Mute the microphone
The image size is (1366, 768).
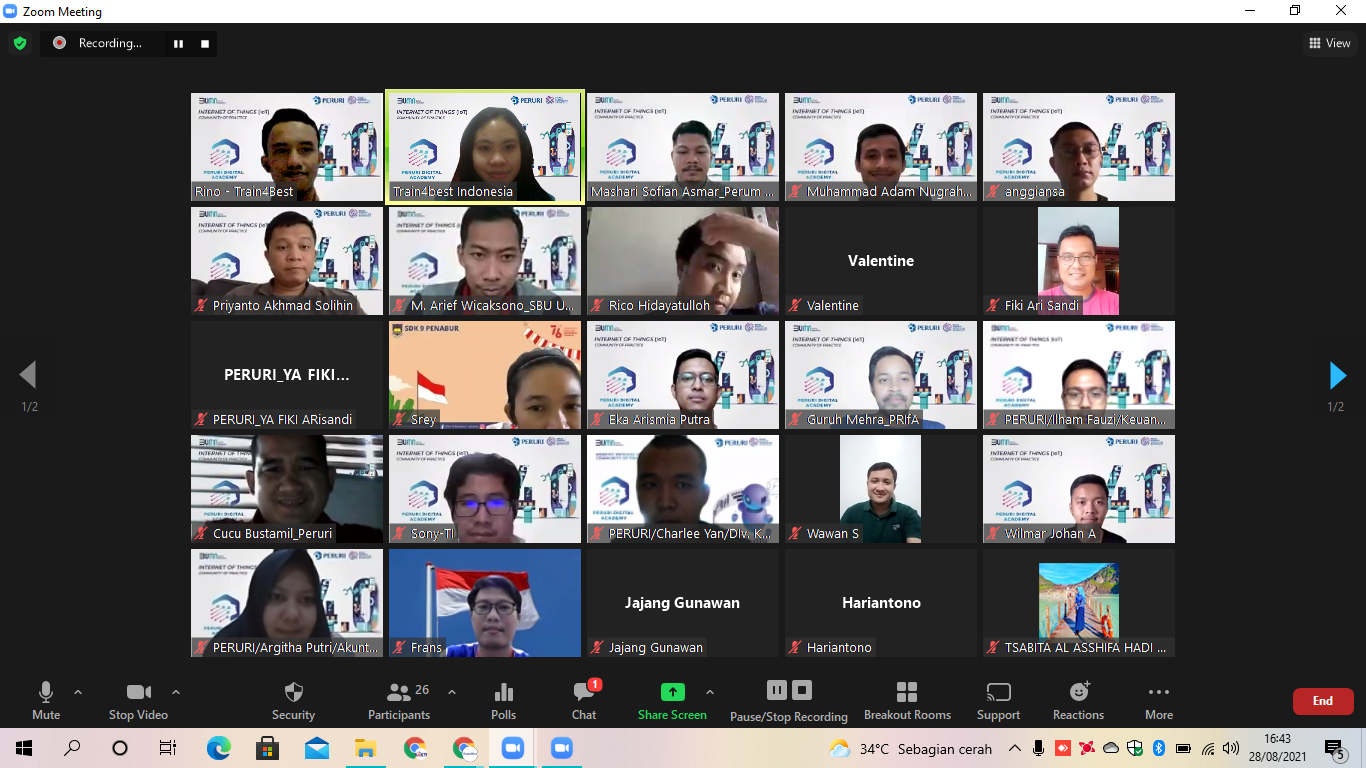(x=46, y=700)
